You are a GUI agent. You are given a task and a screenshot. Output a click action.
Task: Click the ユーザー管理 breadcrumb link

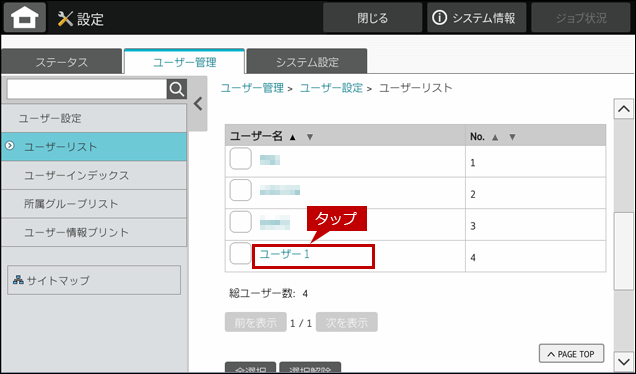pos(252,88)
